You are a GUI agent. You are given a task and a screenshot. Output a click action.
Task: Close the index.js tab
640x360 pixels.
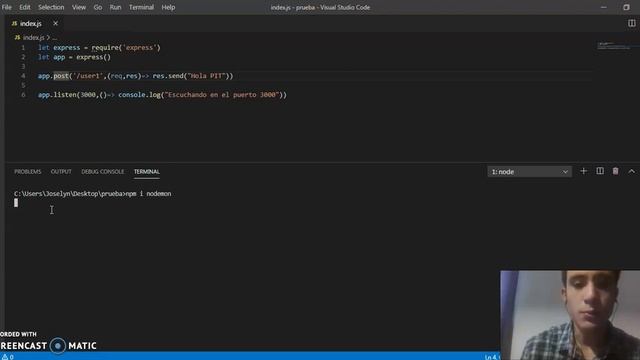pos(56,23)
